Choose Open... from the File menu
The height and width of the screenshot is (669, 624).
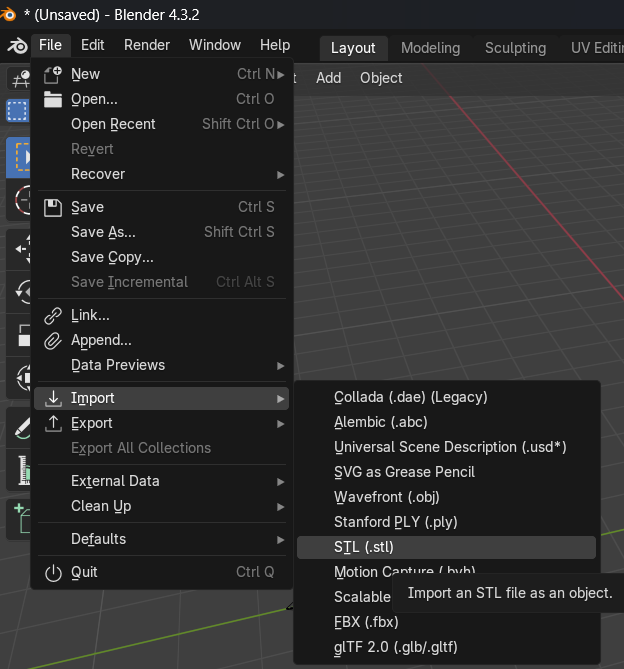coord(161,99)
